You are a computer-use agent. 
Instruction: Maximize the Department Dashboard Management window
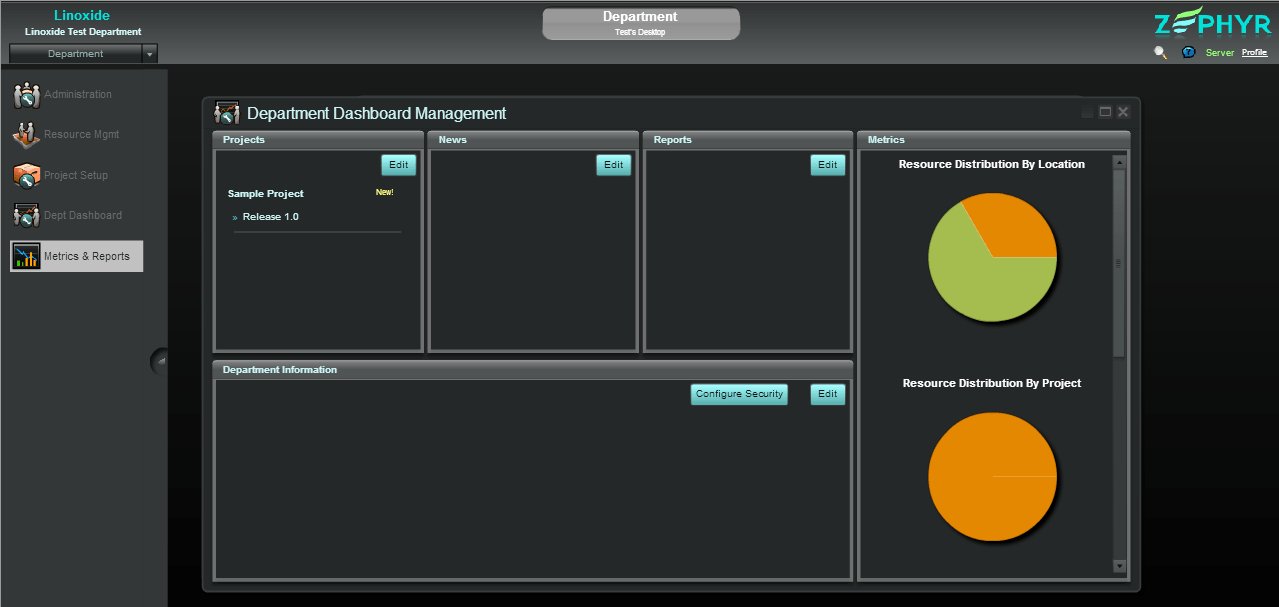(x=1105, y=112)
